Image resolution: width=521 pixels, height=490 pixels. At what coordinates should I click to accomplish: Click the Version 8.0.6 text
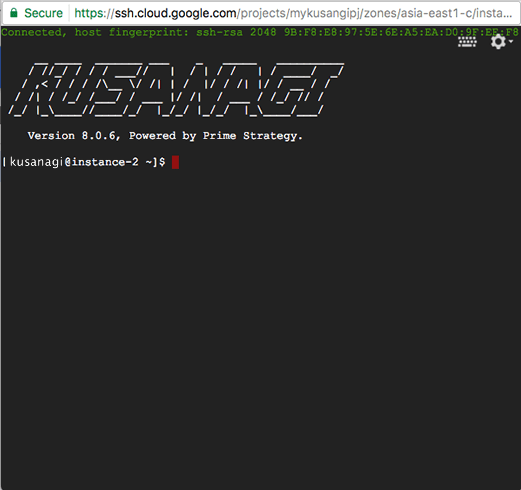tap(72, 136)
